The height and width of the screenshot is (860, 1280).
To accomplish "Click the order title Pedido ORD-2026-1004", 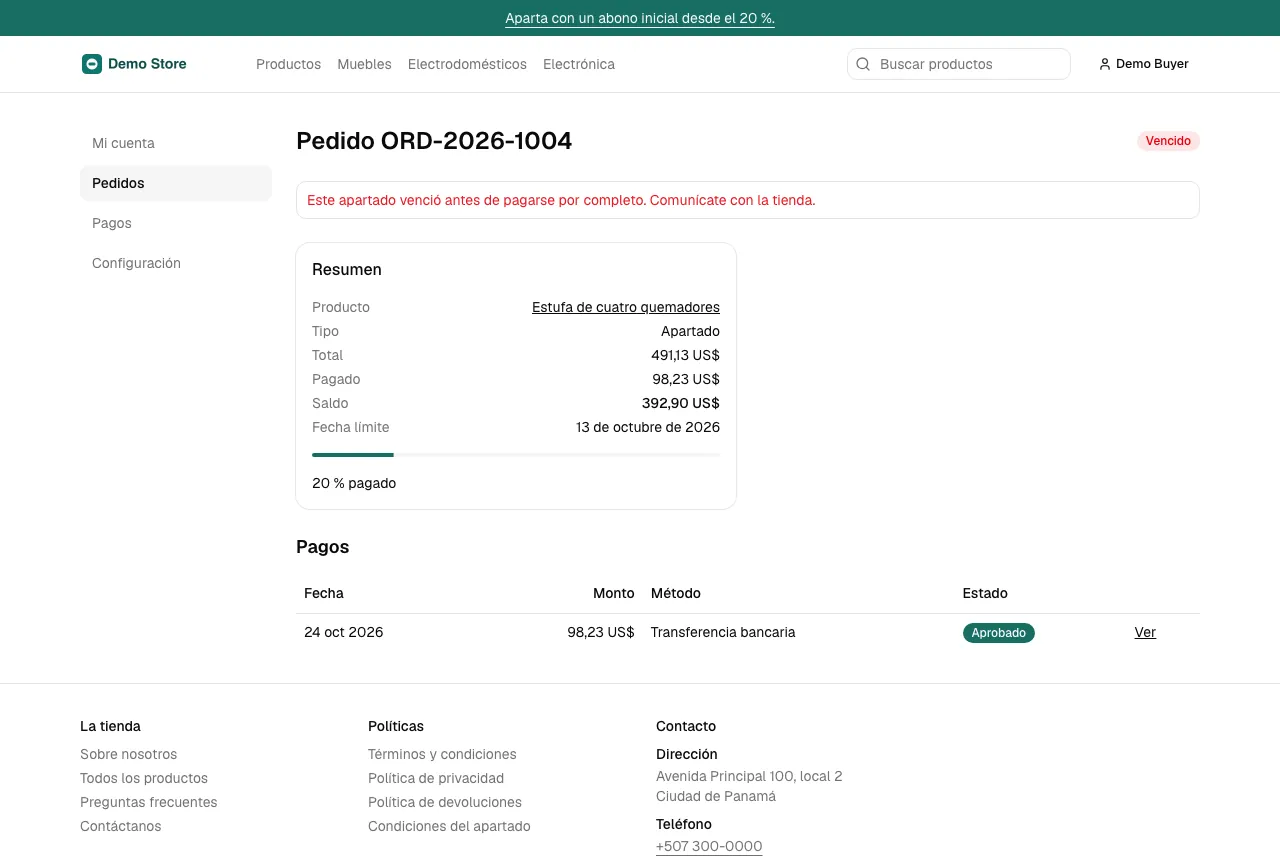I will [434, 141].
